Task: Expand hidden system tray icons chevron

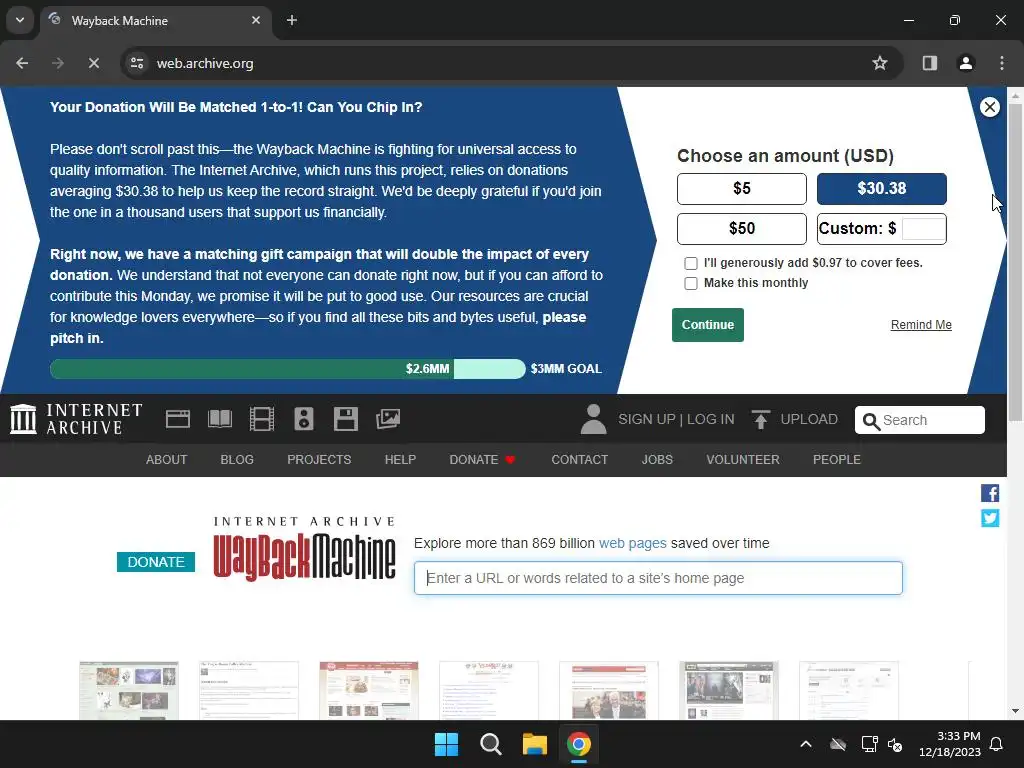Action: [806, 744]
